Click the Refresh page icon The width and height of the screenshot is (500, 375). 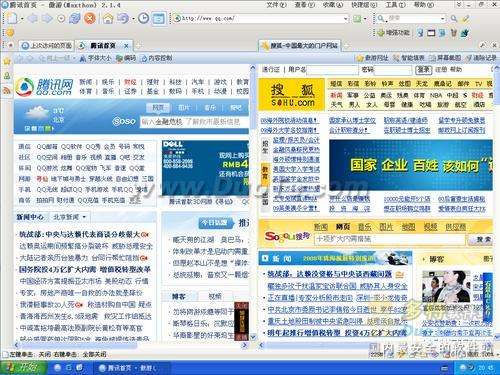74,18
